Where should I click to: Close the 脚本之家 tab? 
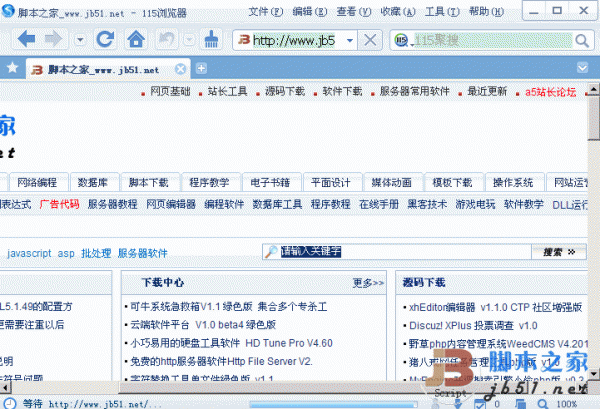pos(180,69)
